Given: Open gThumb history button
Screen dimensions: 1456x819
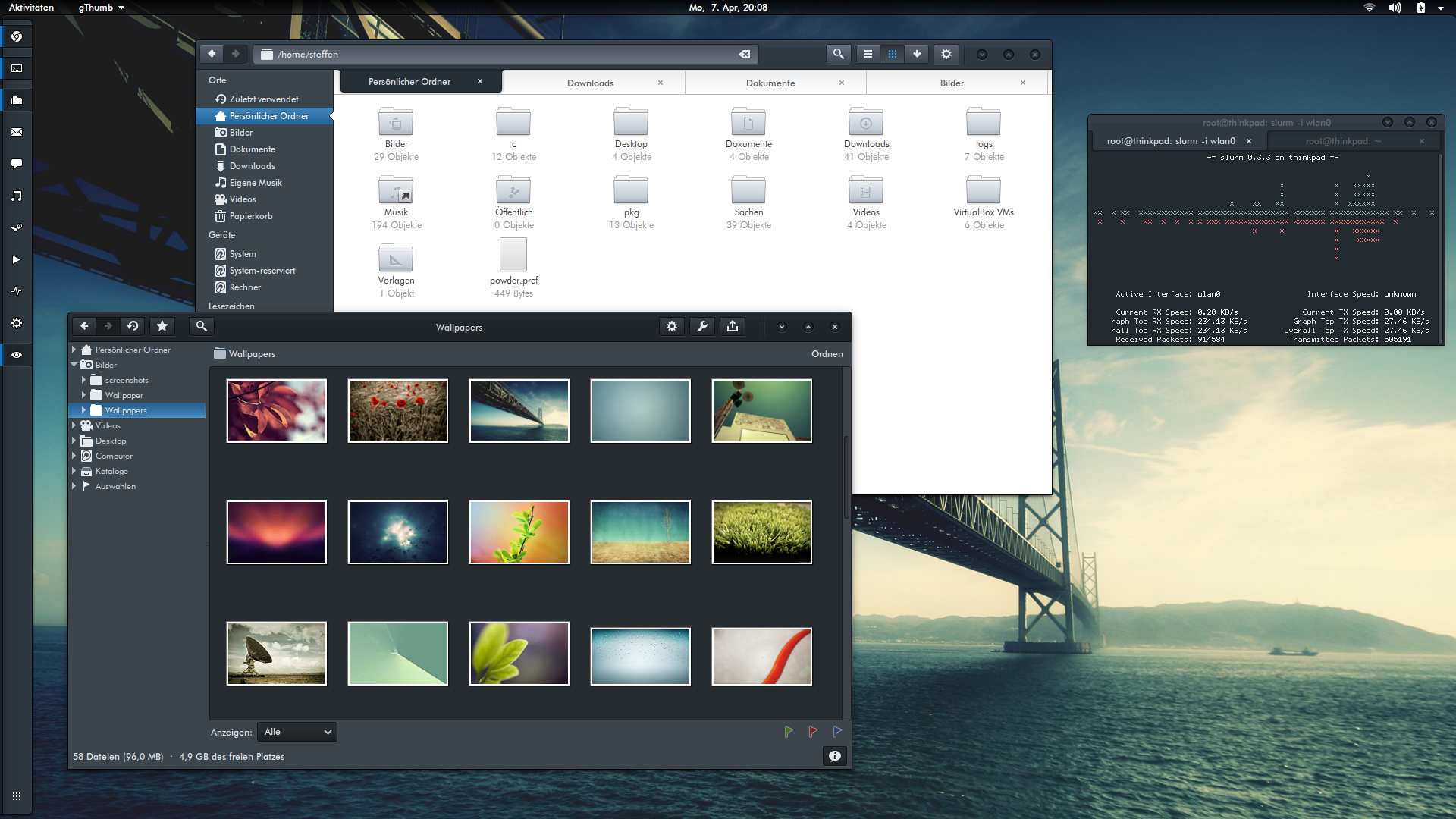Looking at the screenshot, I should 133,326.
